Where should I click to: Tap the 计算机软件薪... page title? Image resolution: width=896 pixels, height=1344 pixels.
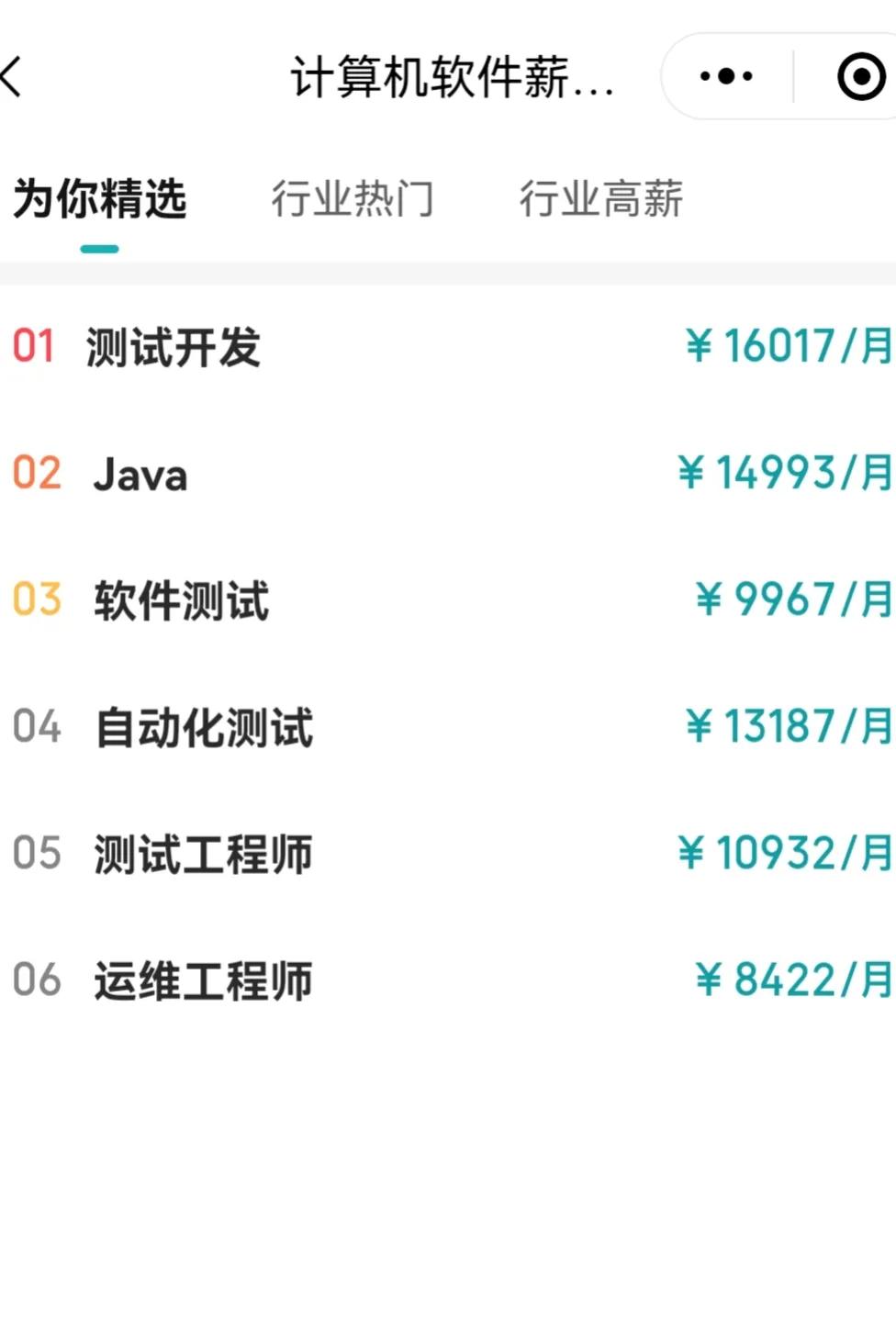tap(452, 77)
